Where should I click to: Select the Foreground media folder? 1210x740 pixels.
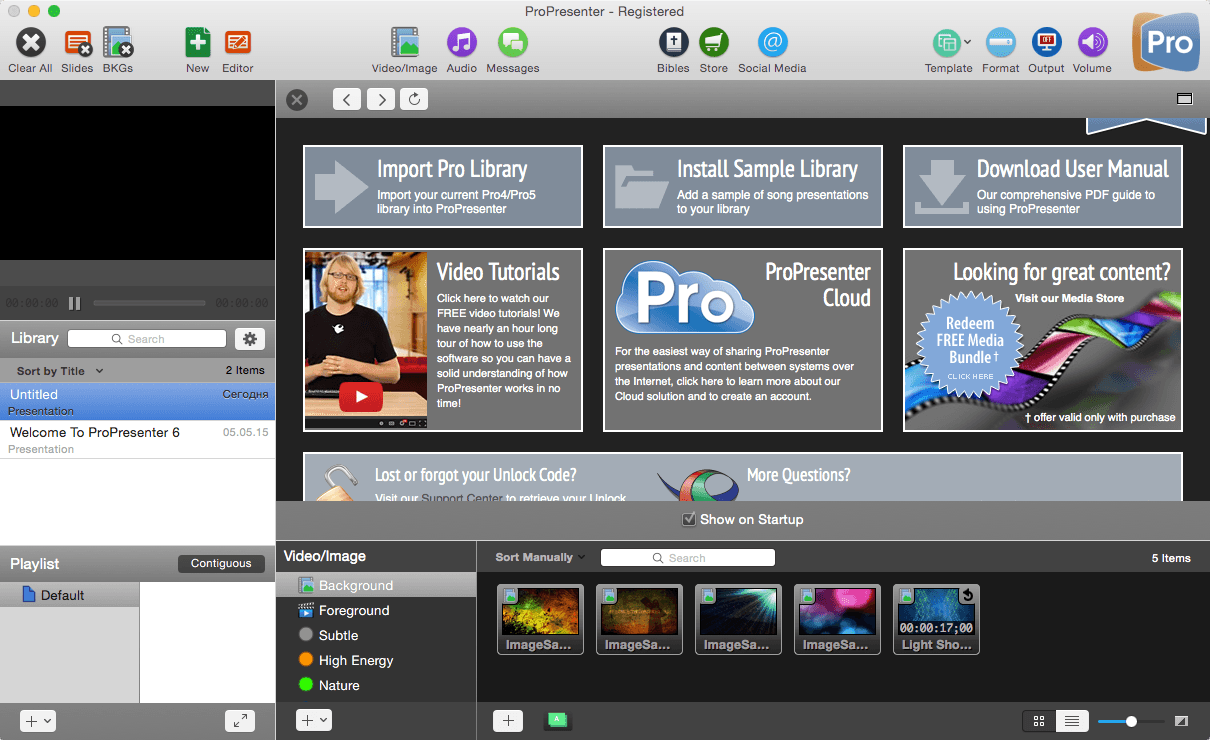376,610
